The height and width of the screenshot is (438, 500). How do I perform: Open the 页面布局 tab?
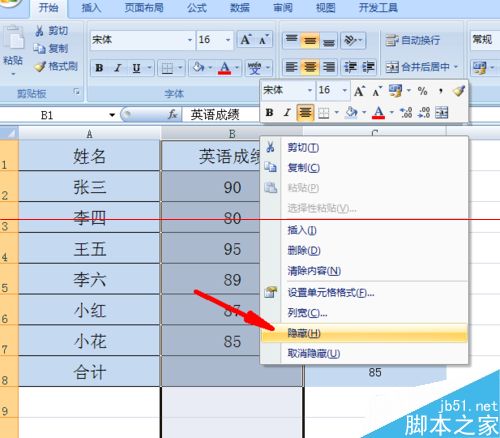pyautogui.click(x=144, y=7)
